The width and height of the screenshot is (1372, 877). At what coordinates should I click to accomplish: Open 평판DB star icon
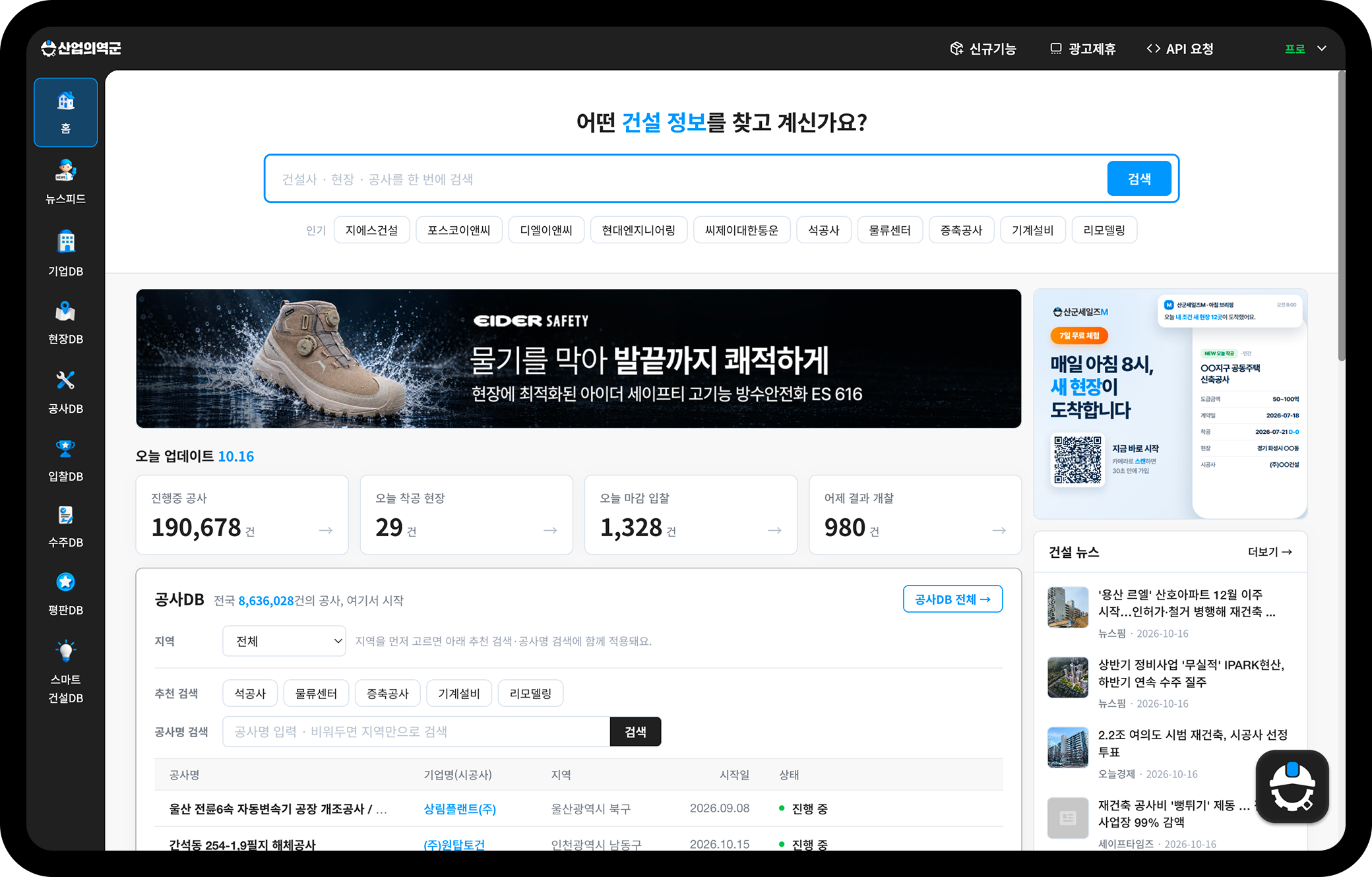[x=65, y=595]
